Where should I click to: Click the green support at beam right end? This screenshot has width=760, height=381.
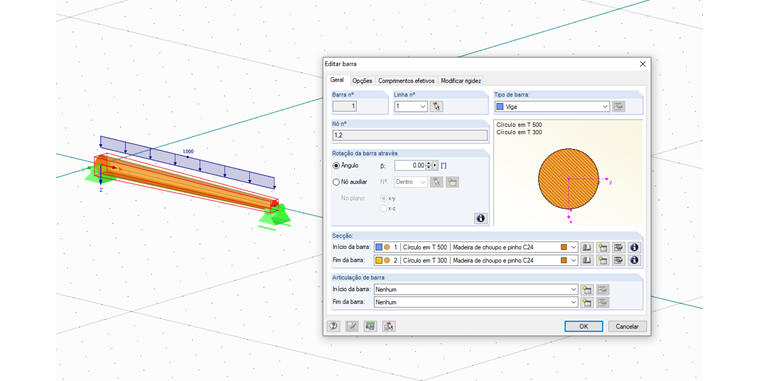275,217
